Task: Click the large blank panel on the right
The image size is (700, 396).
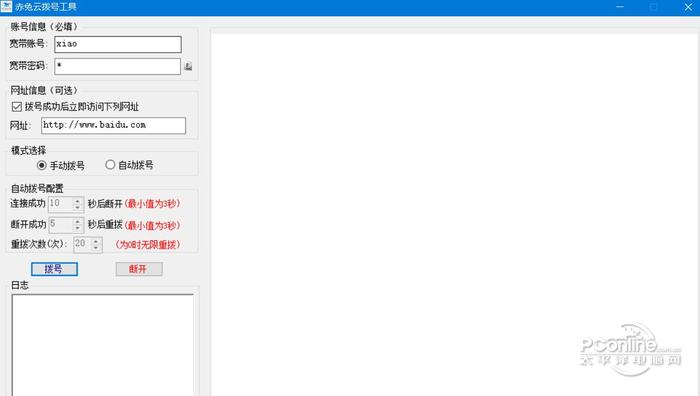Action: coord(455,213)
